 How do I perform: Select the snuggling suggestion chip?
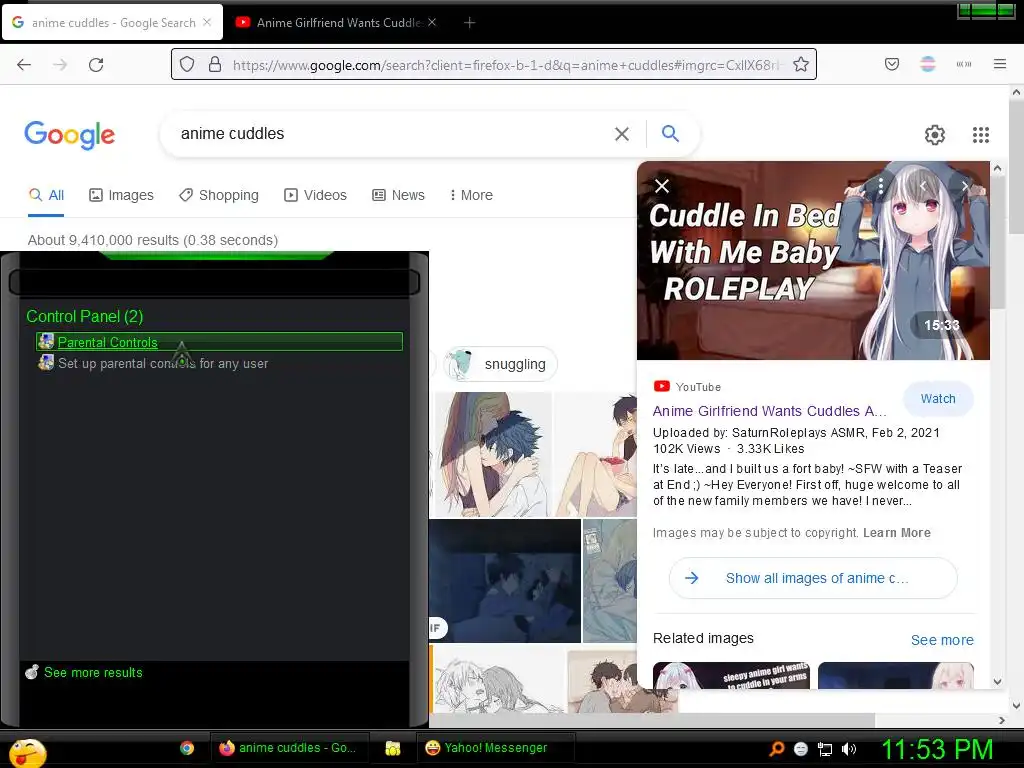point(501,364)
